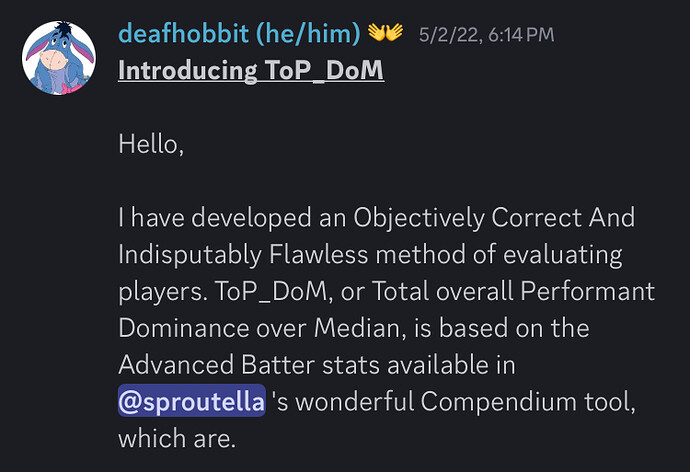
Task: Click the final line which are.
Action: coord(177,439)
